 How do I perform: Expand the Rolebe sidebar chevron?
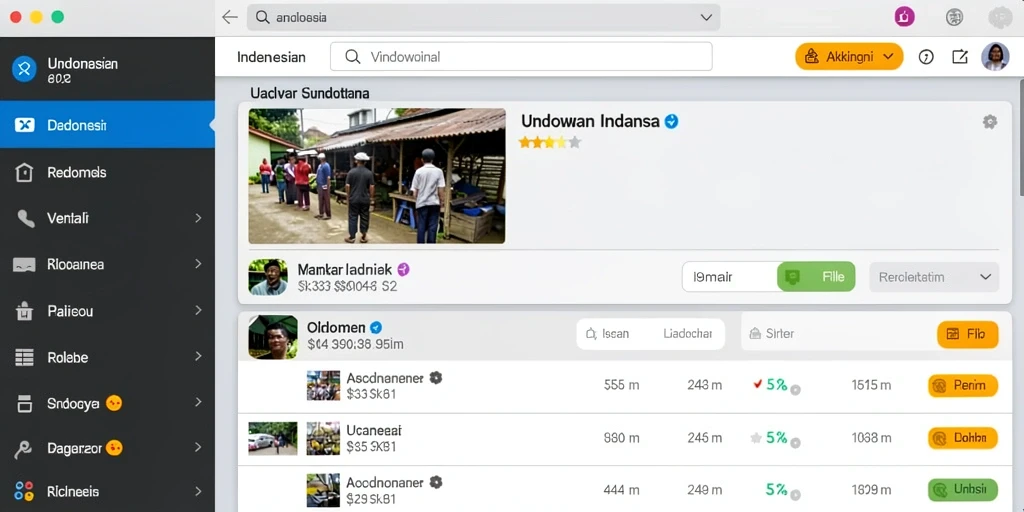(198, 357)
